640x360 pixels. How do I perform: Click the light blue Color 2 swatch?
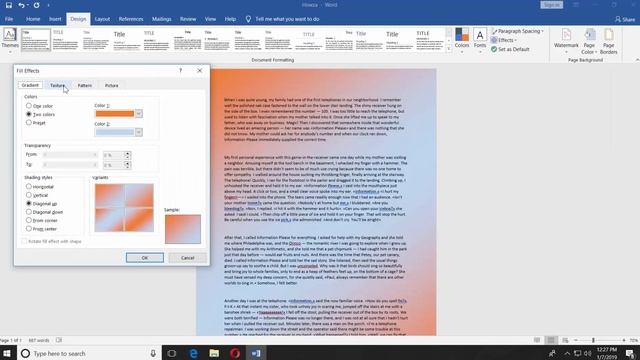click(x=115, y=132)
